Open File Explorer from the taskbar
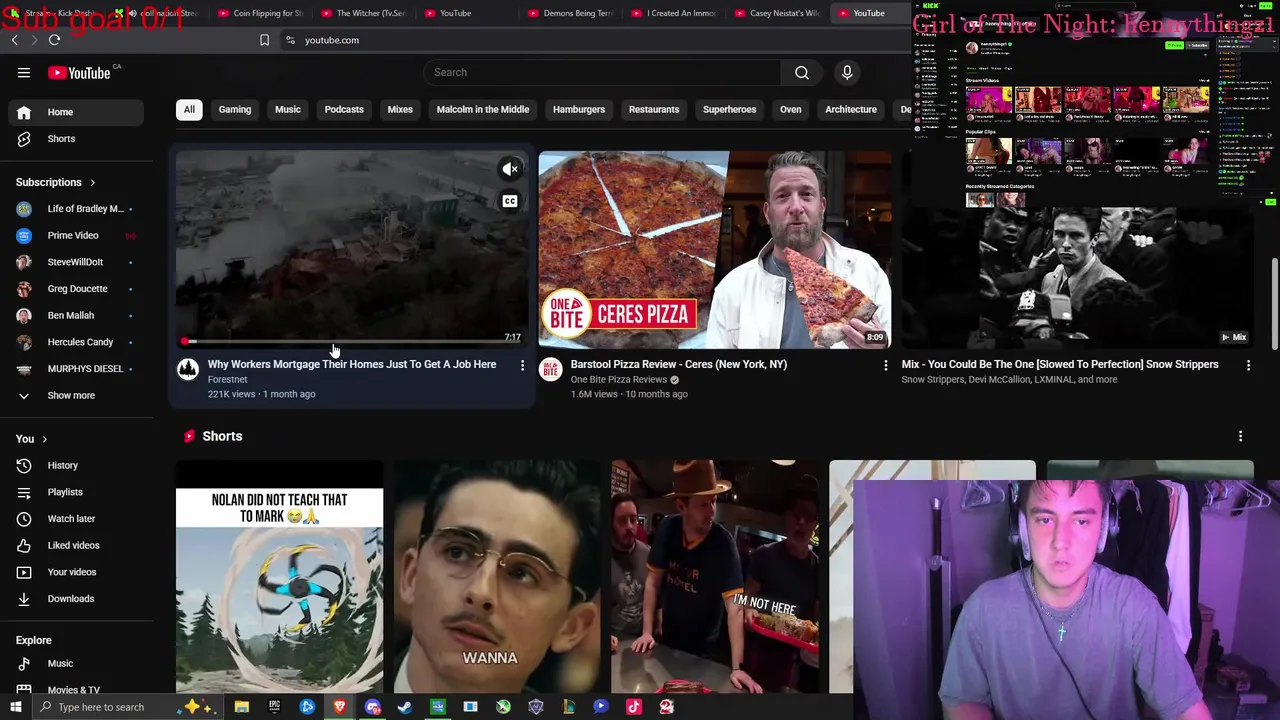 241,707
